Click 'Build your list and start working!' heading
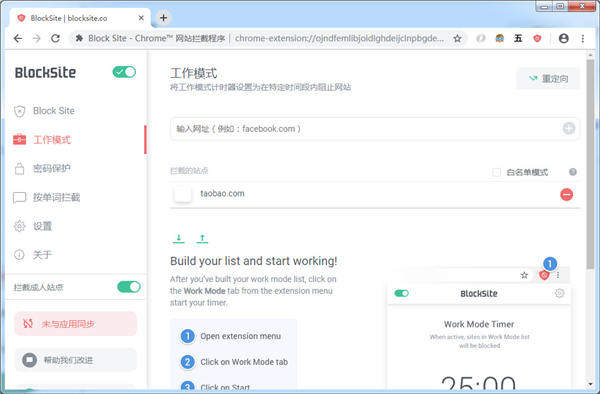The width and height of the screenshot is (600, 394). tap(253, 261)
